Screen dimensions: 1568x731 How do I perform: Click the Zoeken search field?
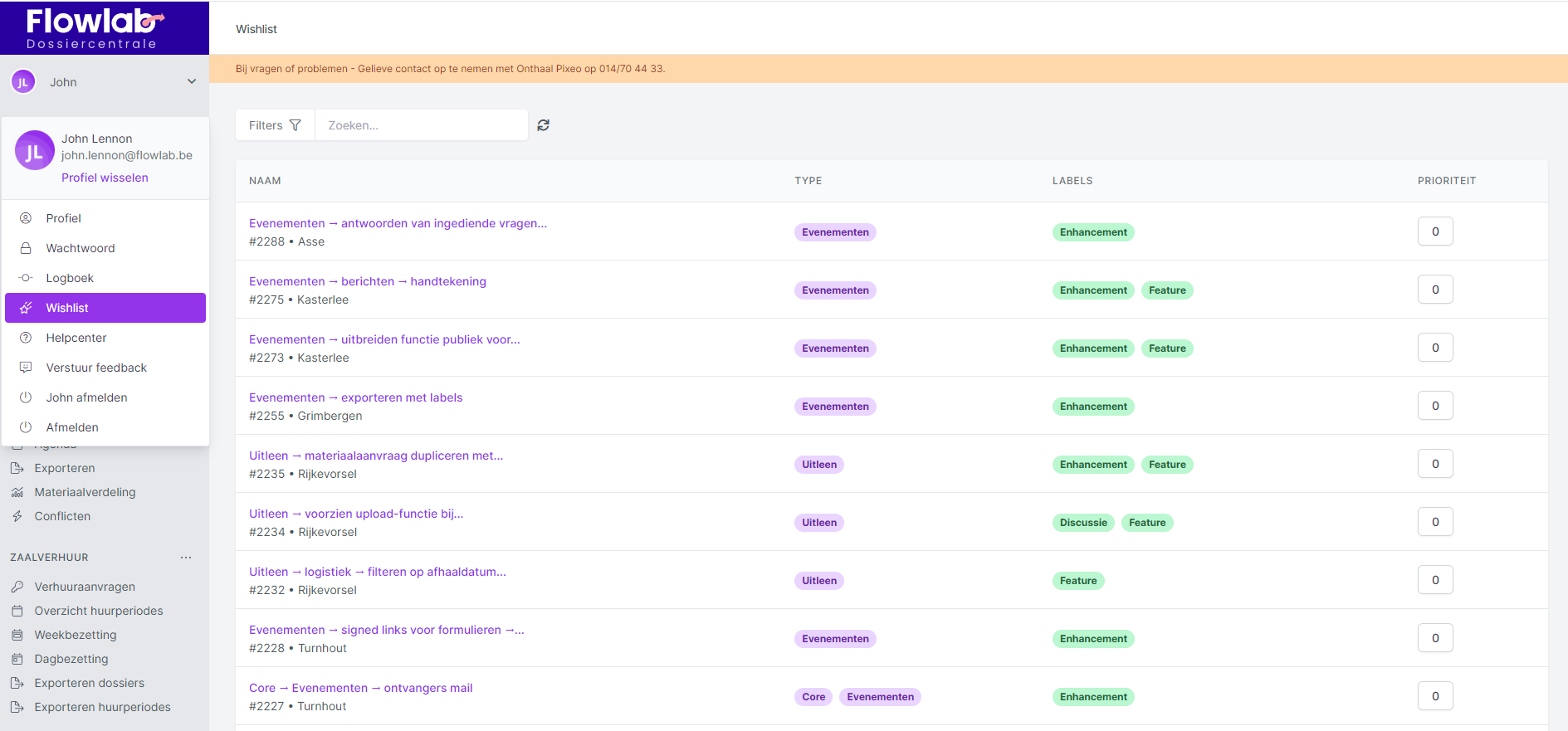coord(421,125)
